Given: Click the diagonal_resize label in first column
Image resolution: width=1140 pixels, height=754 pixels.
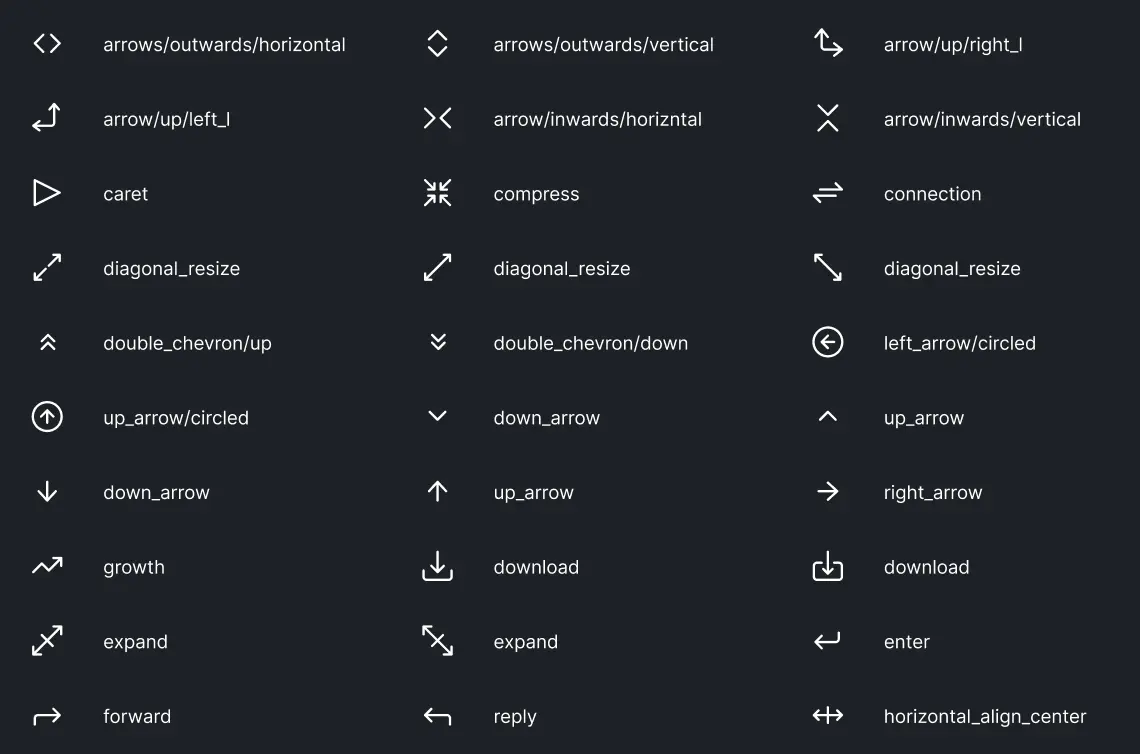Looking at the screenshot, I should (171, 268).
